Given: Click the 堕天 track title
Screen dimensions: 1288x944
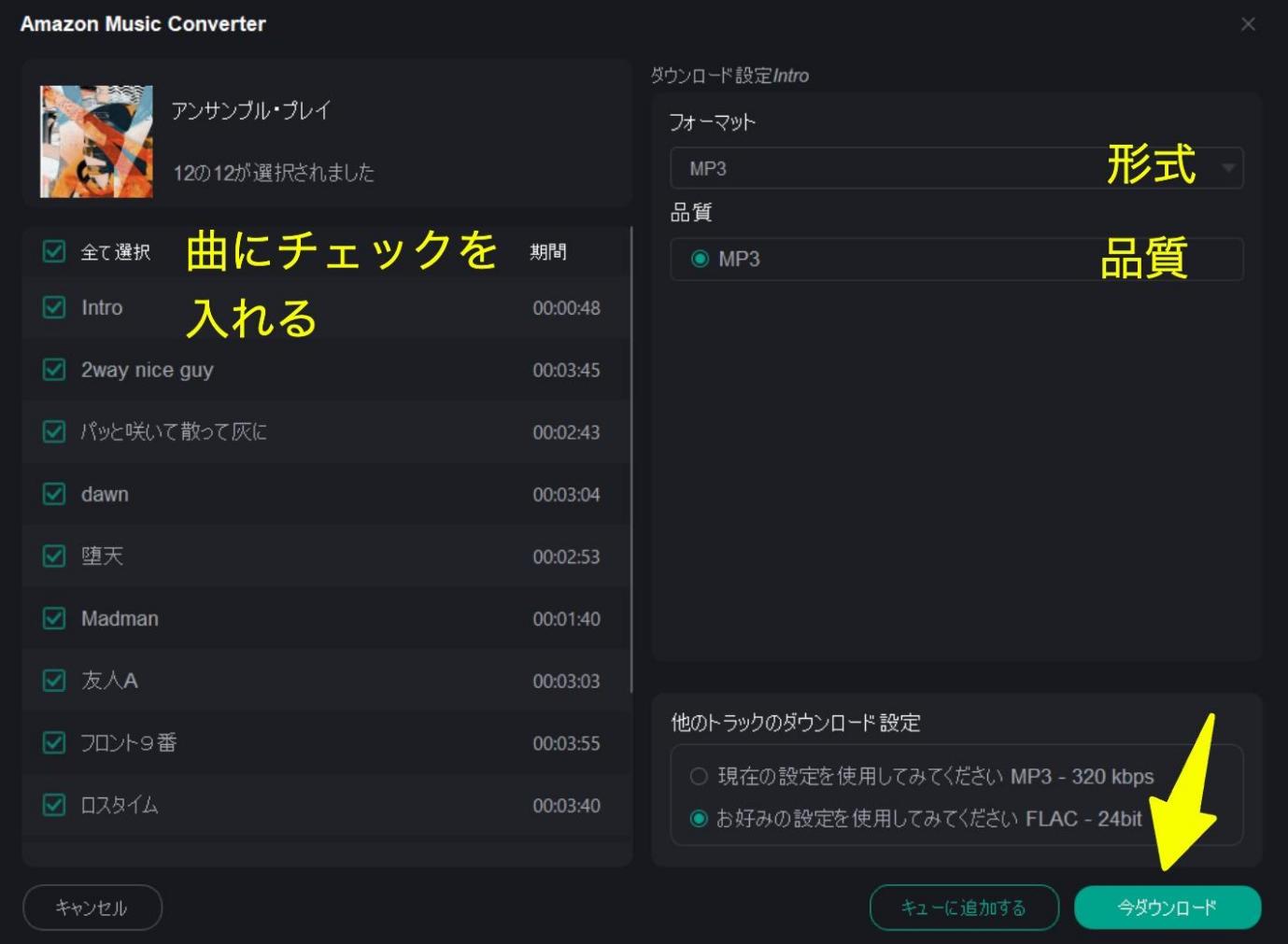Looking at the screenshot, I should 102,556.
